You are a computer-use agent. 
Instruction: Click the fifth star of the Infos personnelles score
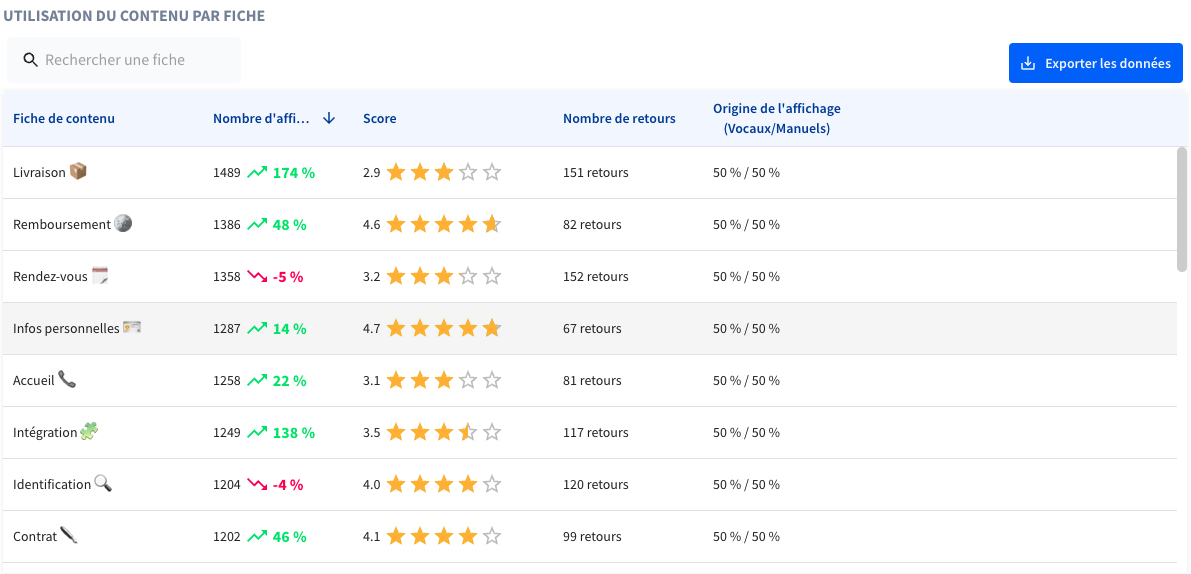pyautogui.click(x=492, y=328)
